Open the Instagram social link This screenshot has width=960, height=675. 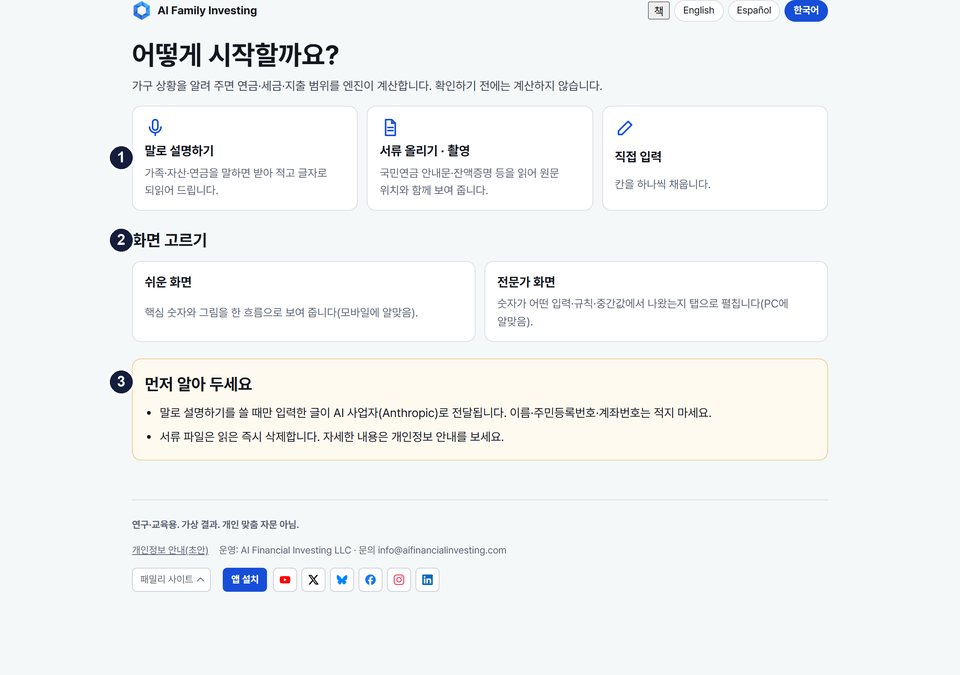399,579
